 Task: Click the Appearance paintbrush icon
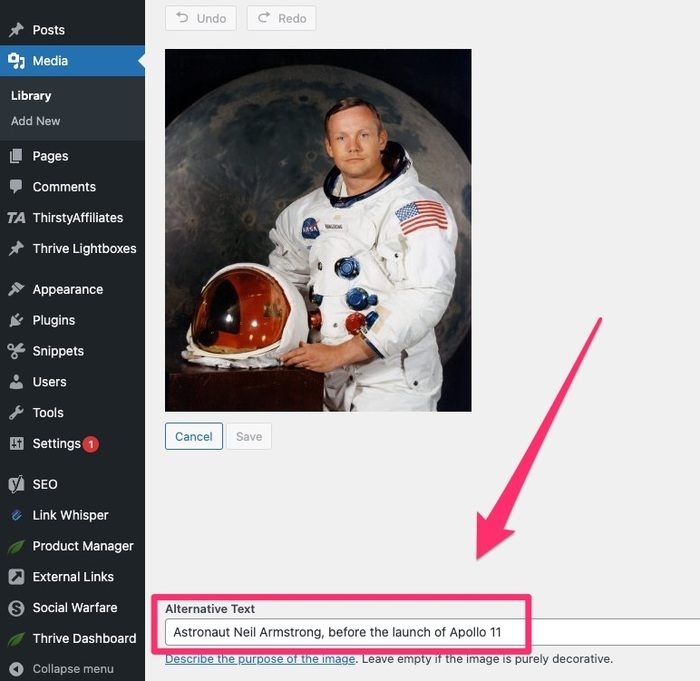coord(17,289)
